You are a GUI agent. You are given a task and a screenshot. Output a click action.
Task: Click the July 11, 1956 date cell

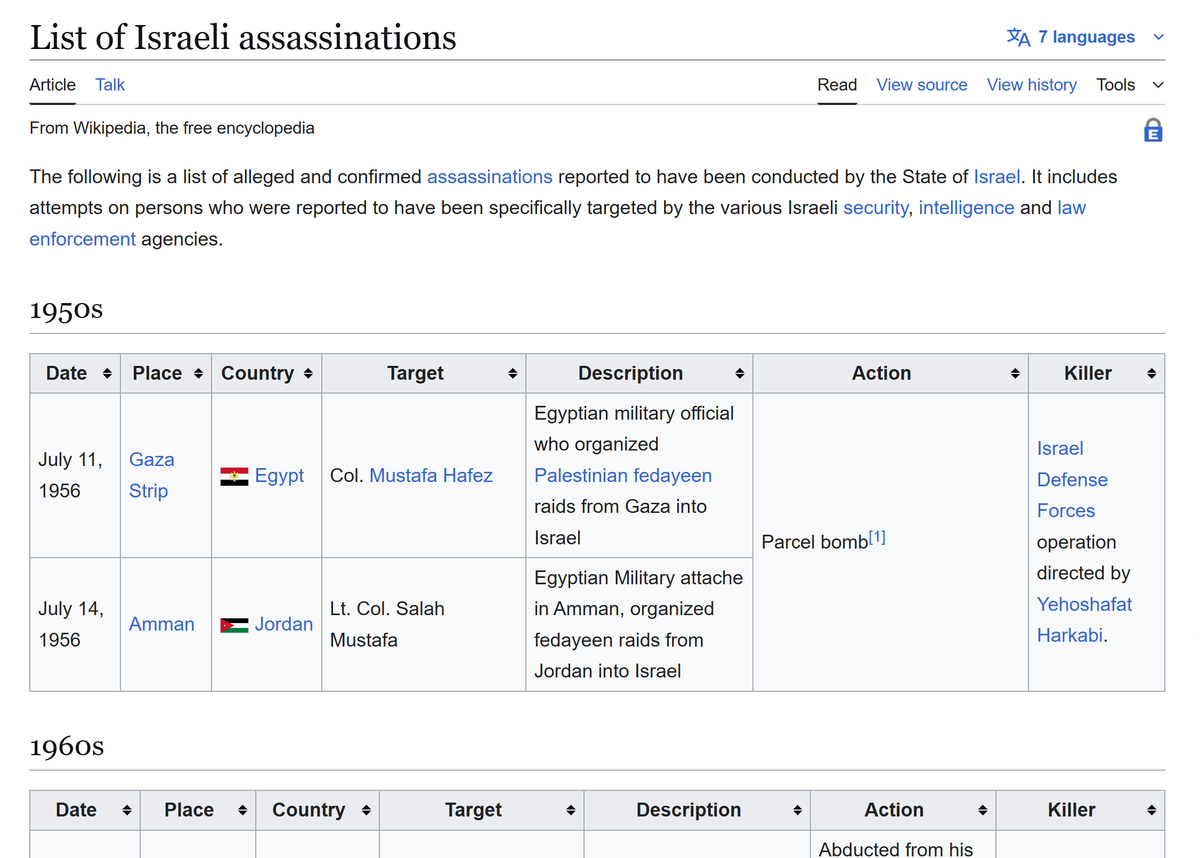[x=75, y=475]
